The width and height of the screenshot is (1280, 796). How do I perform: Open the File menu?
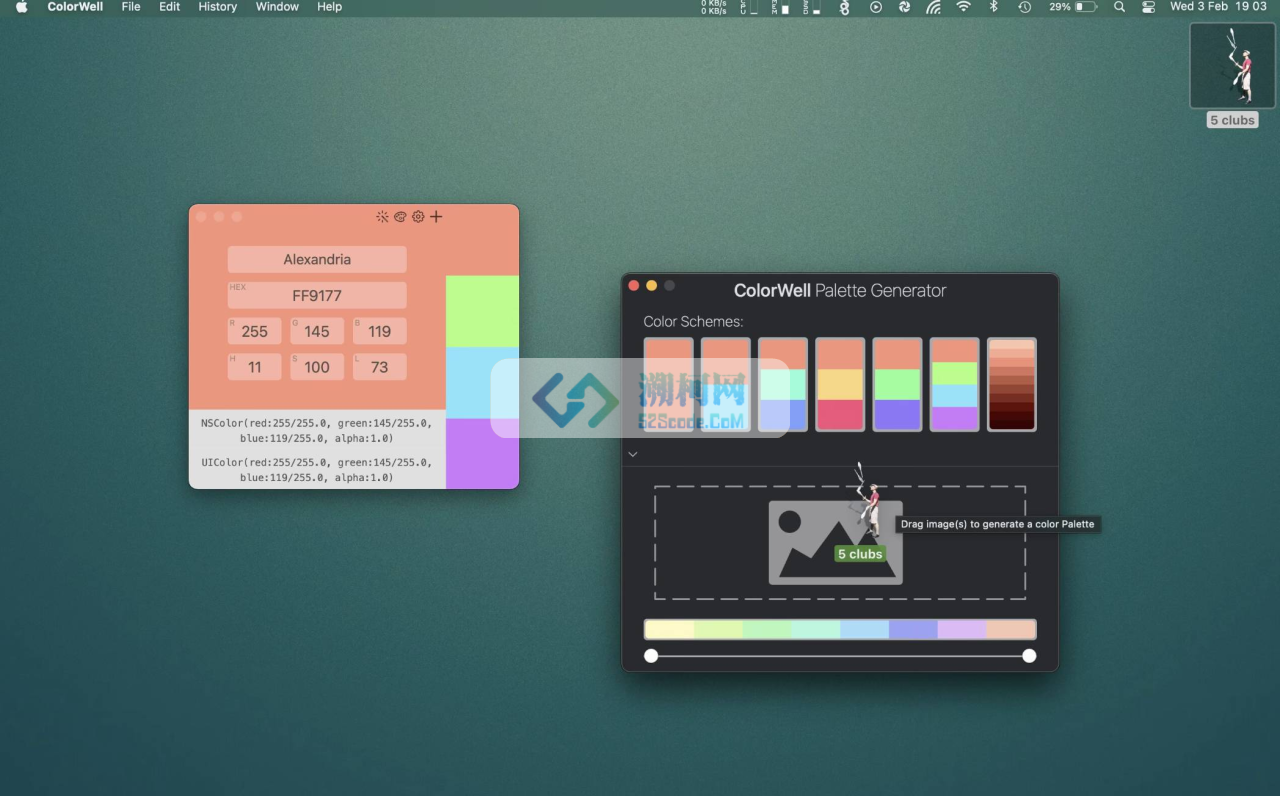click(131, 7)
